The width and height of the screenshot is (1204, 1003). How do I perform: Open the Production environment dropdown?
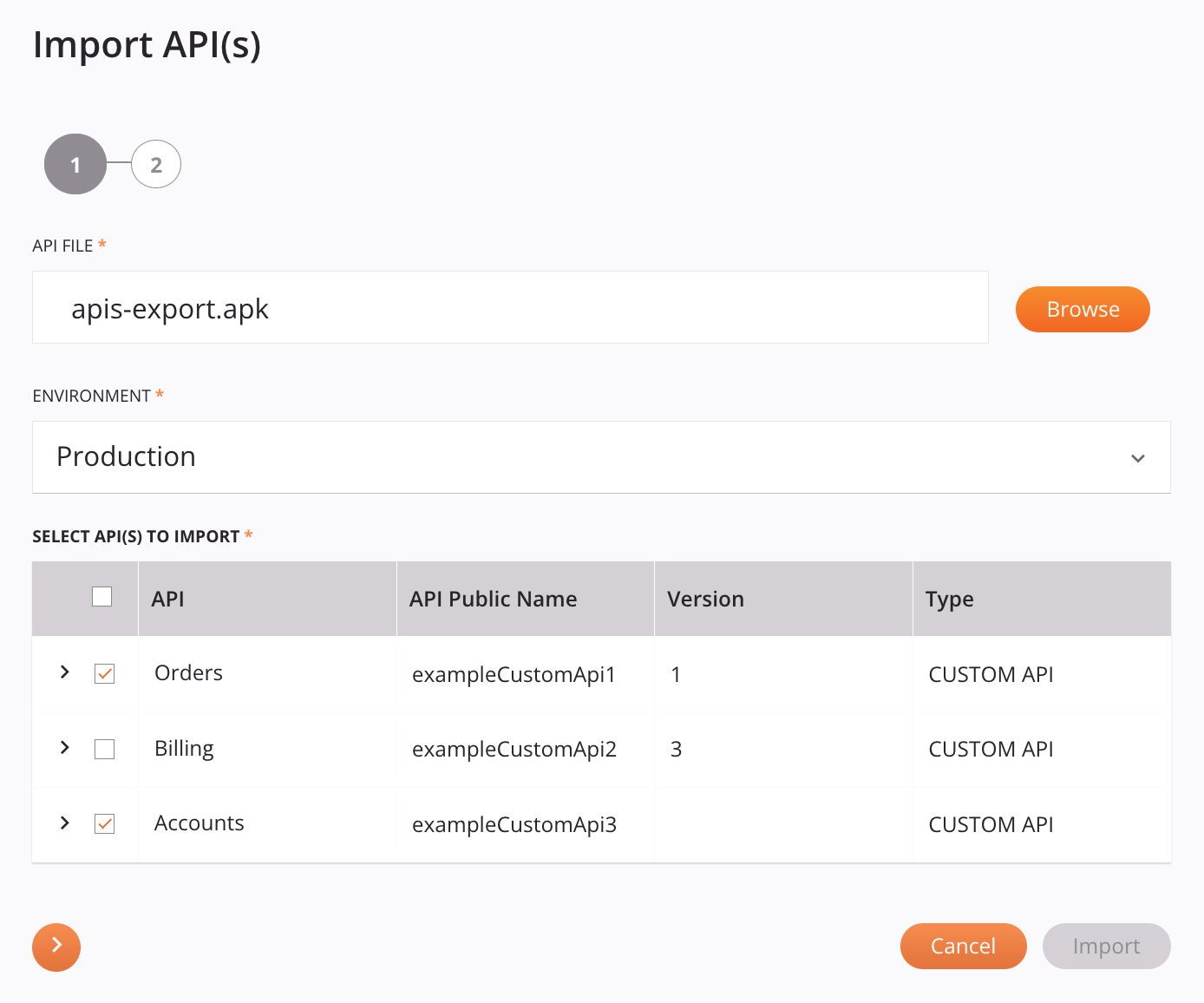(x=601, y=457)
